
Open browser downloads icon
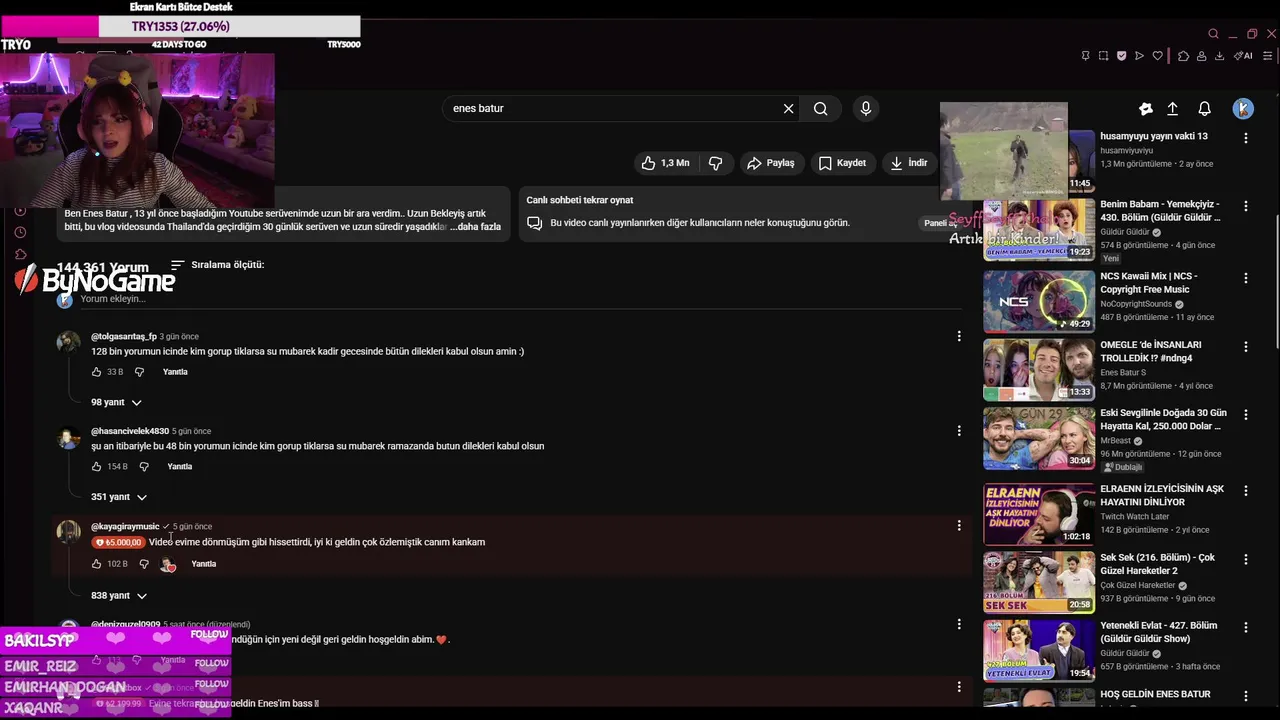[x=1219, y=56]
